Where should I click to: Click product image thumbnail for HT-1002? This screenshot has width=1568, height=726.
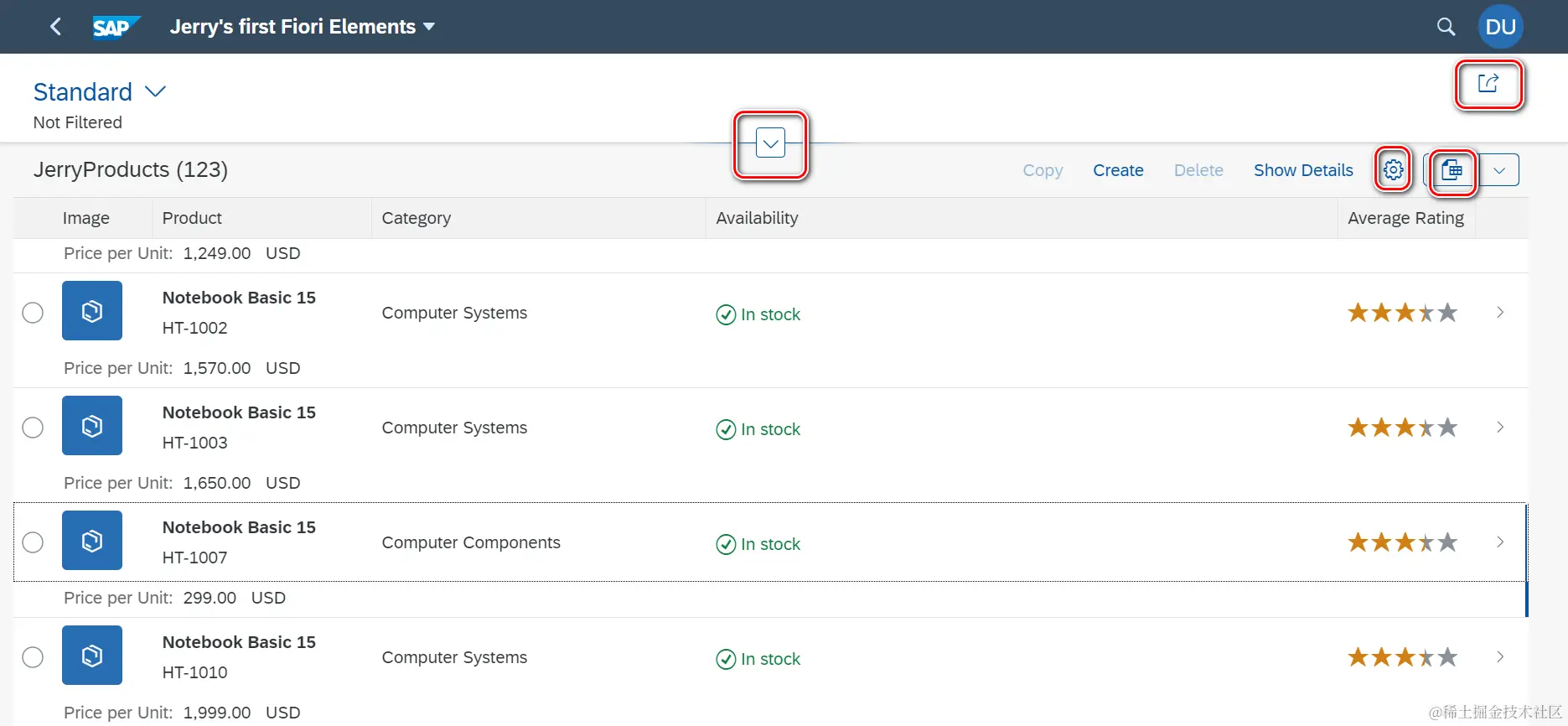[x=92, y=311]
